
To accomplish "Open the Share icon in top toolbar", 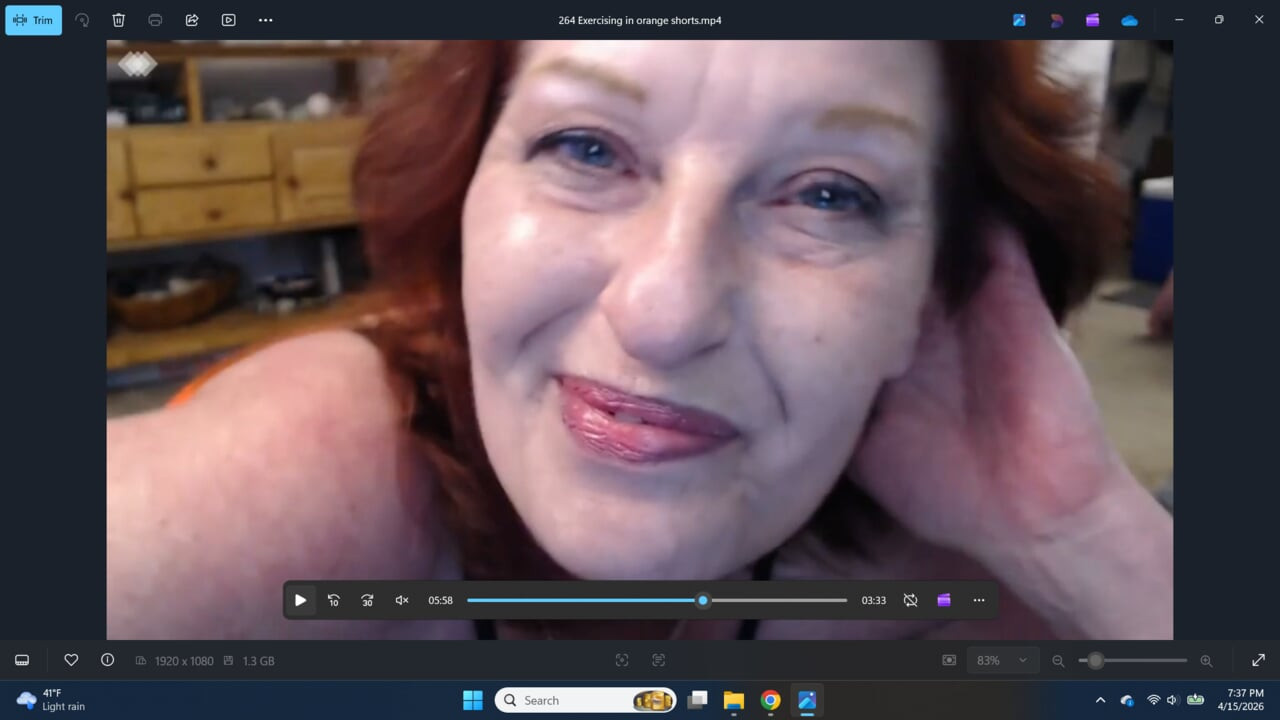I will 192,20.
